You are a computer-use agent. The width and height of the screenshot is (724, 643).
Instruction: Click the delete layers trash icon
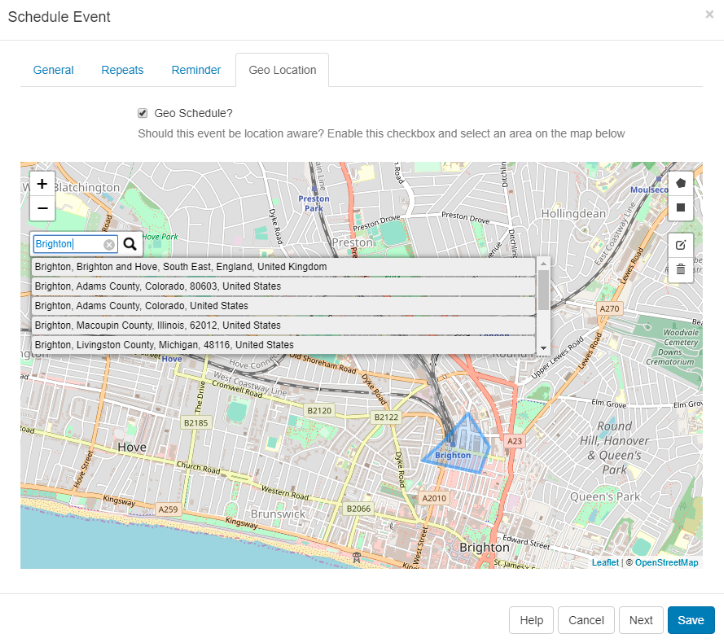click(681, 269)
